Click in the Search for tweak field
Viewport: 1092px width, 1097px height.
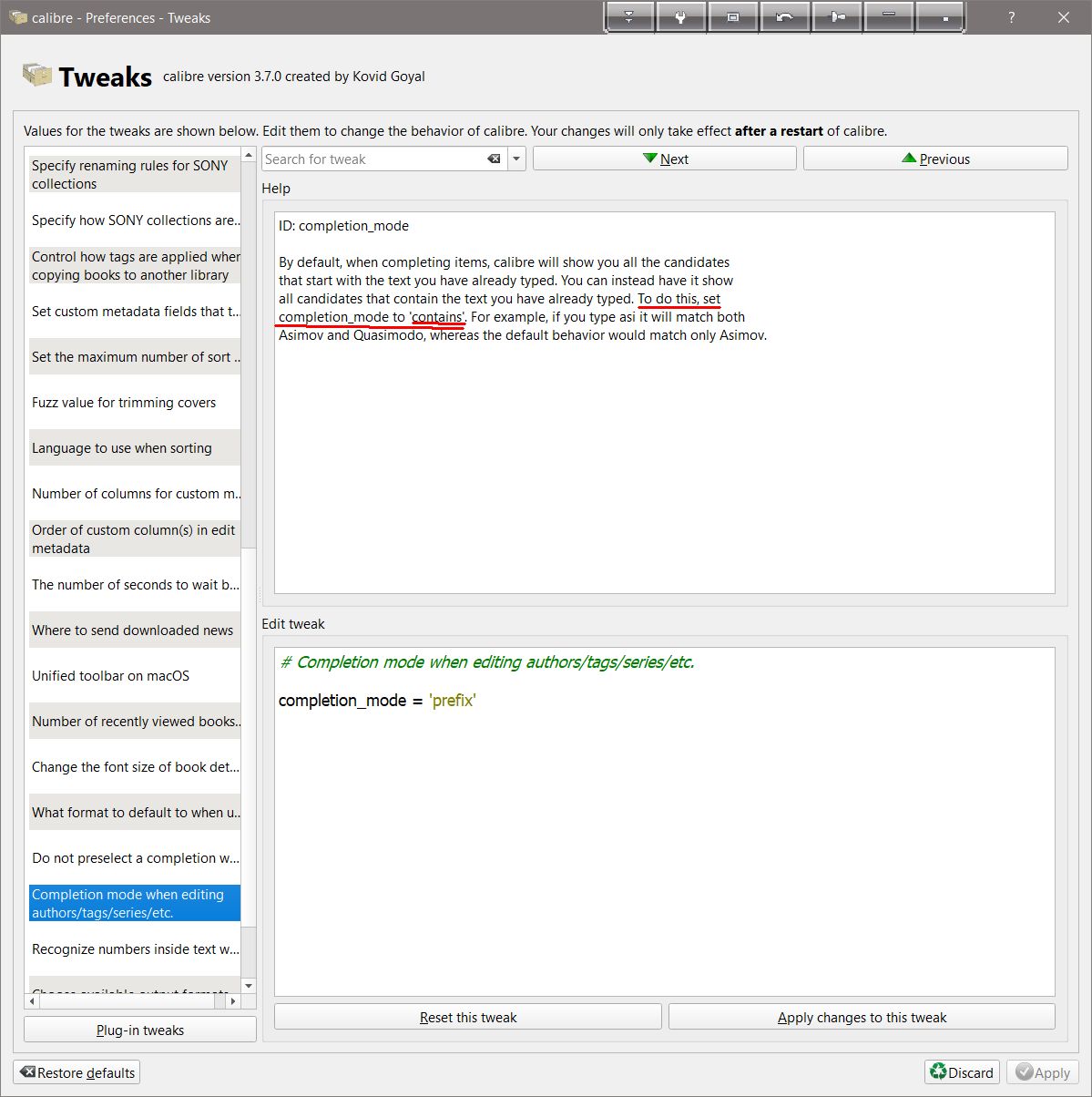(x=373, y=159)
